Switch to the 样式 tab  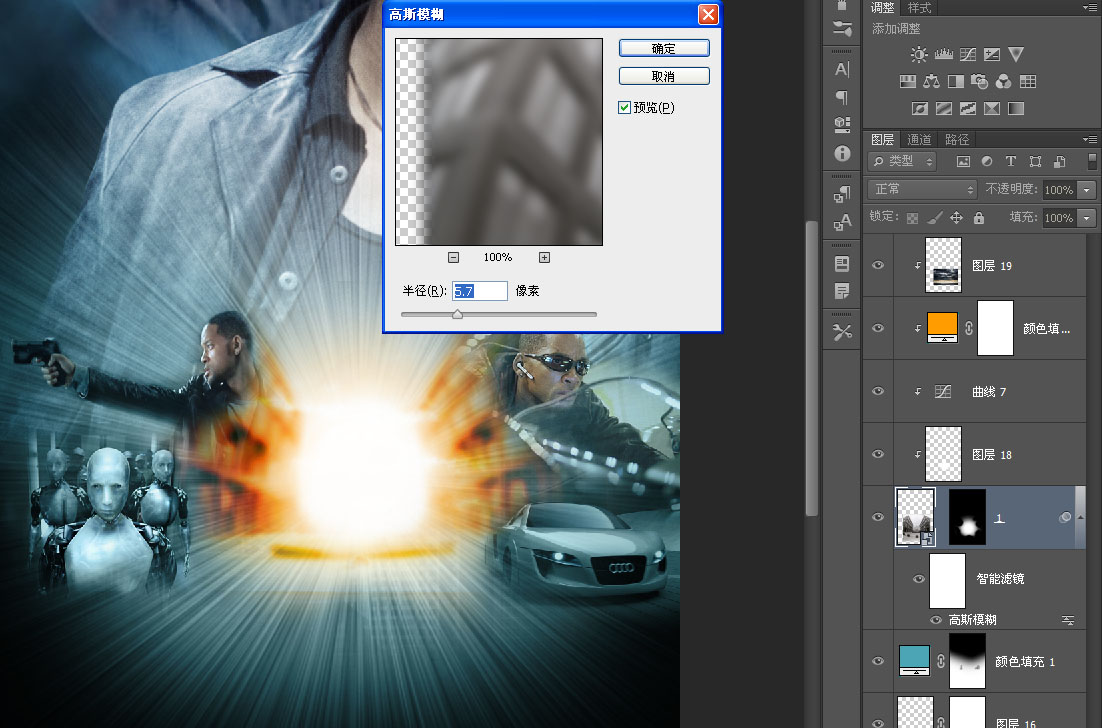919,8
